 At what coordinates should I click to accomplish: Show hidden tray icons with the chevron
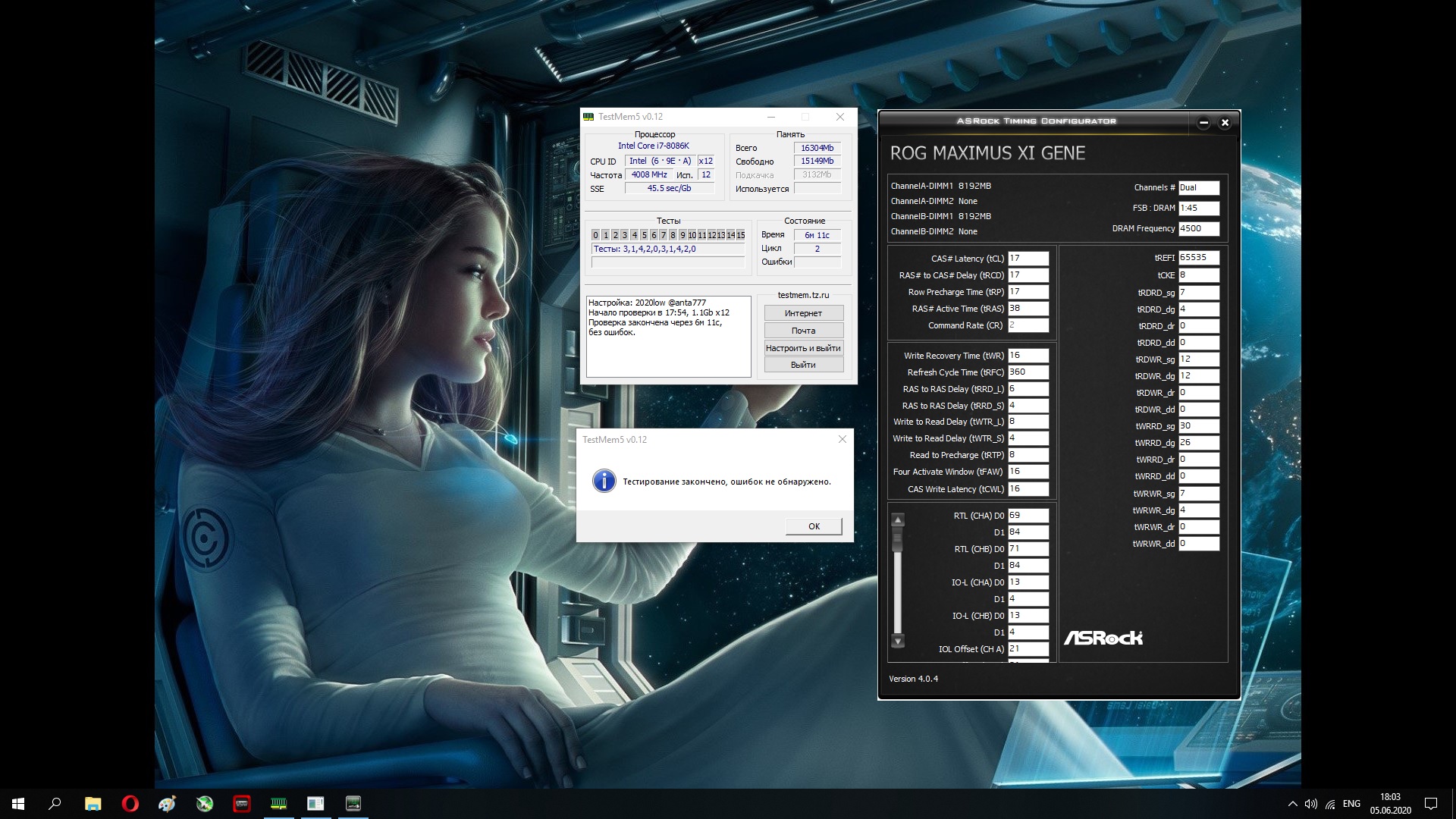(1292, 804)
